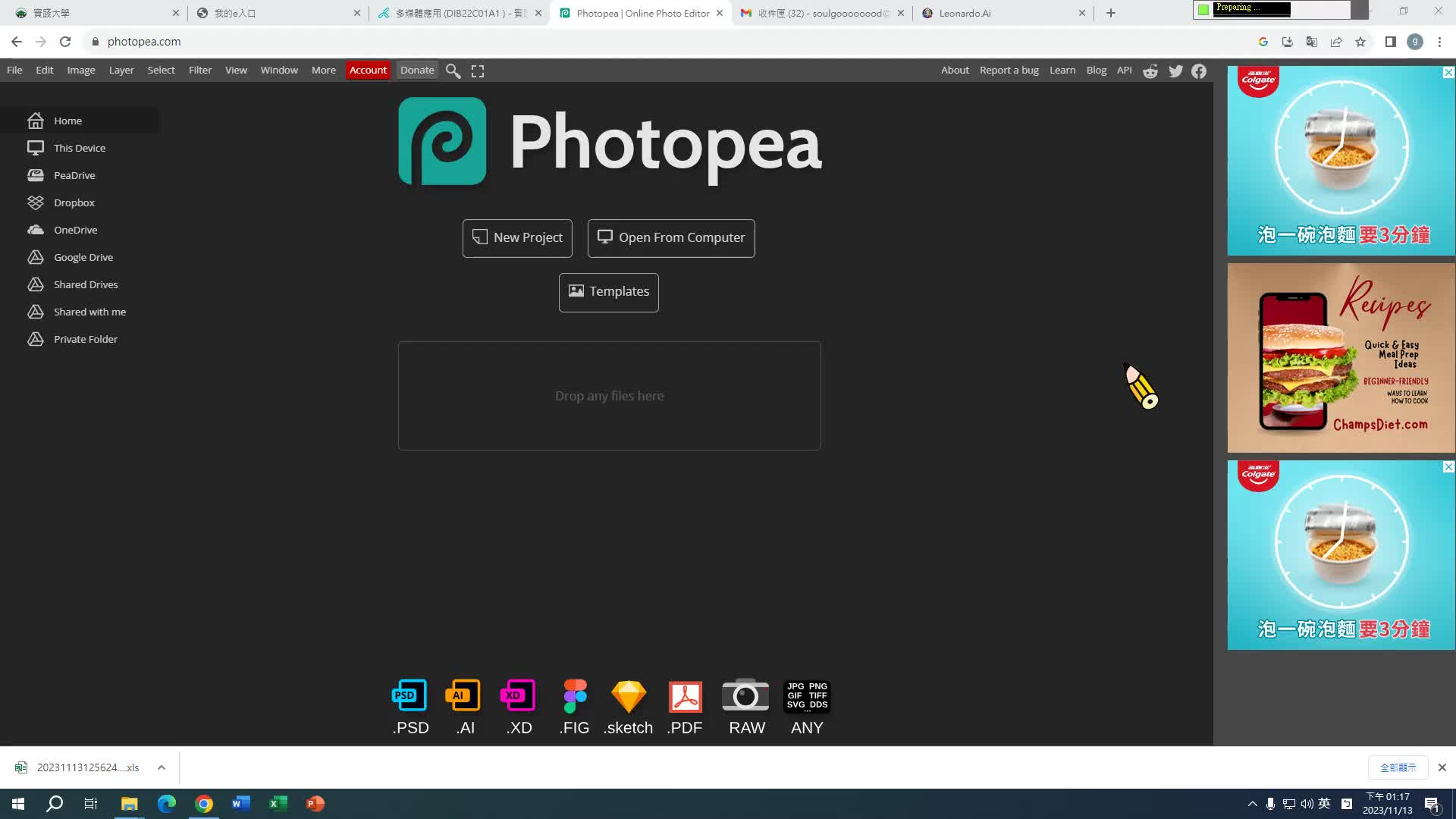
Task: Toggle fullscreen mode icon
Action: coord(478,71)
